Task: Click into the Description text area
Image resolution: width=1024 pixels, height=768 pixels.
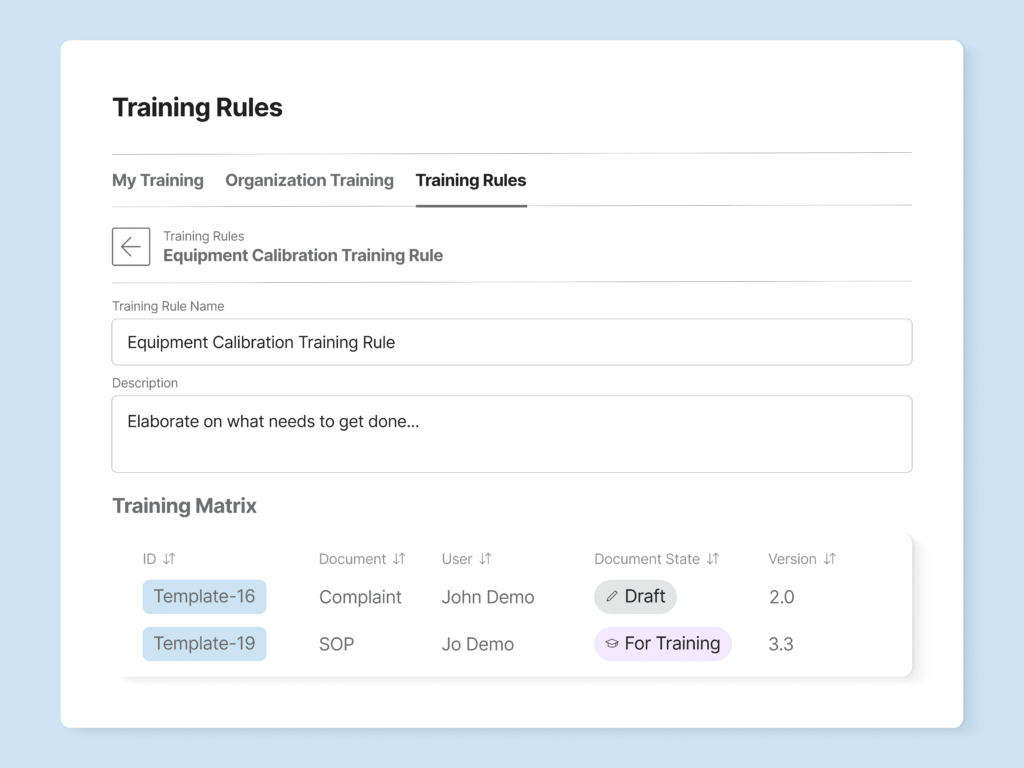Action: coord(511,434)
